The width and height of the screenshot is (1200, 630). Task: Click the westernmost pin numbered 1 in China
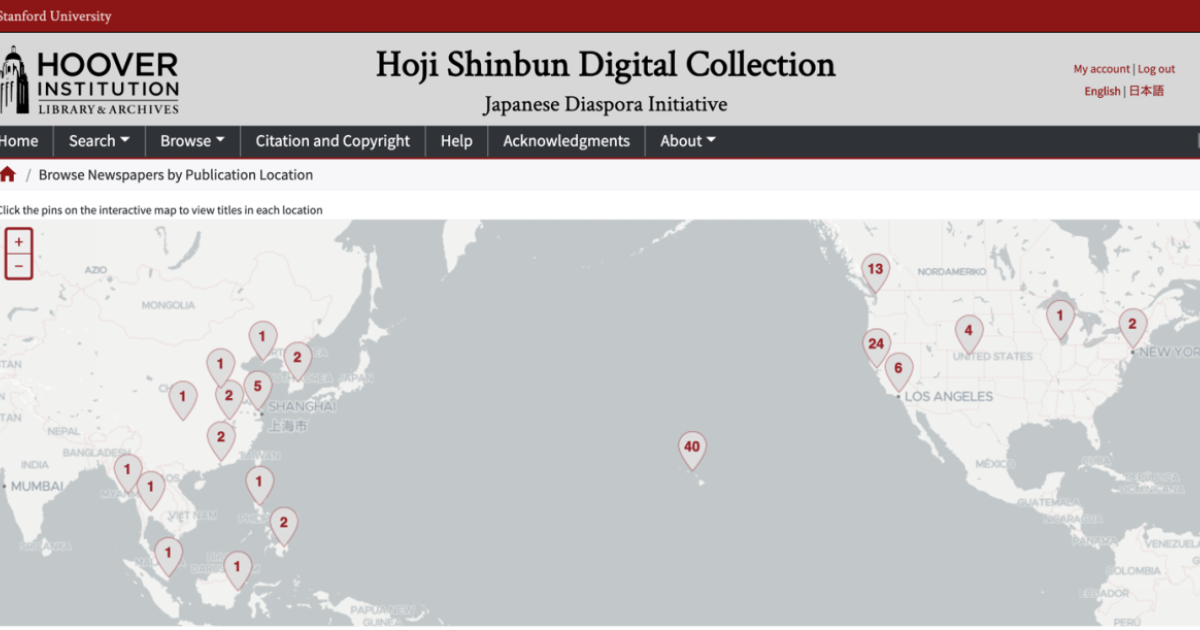coord(182,400)
